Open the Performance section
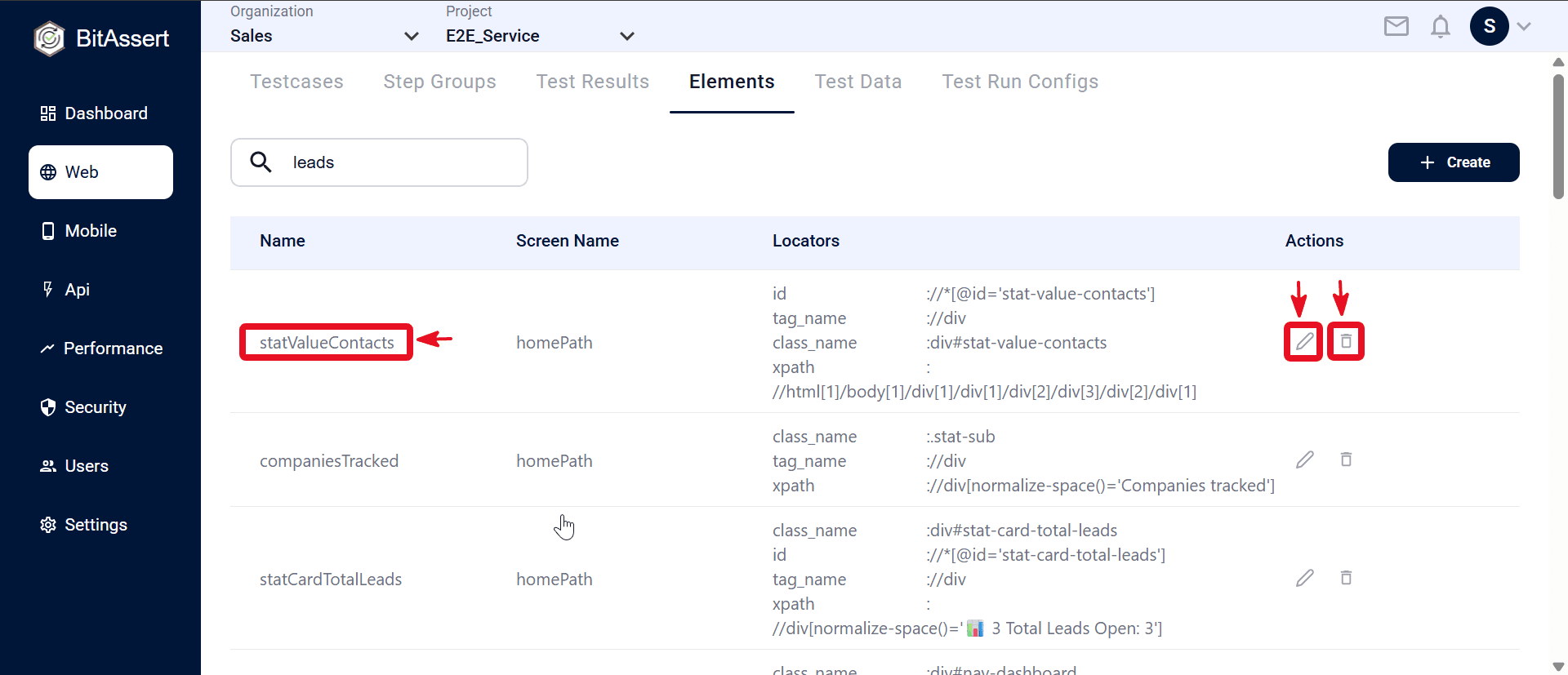The image size is (1568, 675). [x=100, y=349]
